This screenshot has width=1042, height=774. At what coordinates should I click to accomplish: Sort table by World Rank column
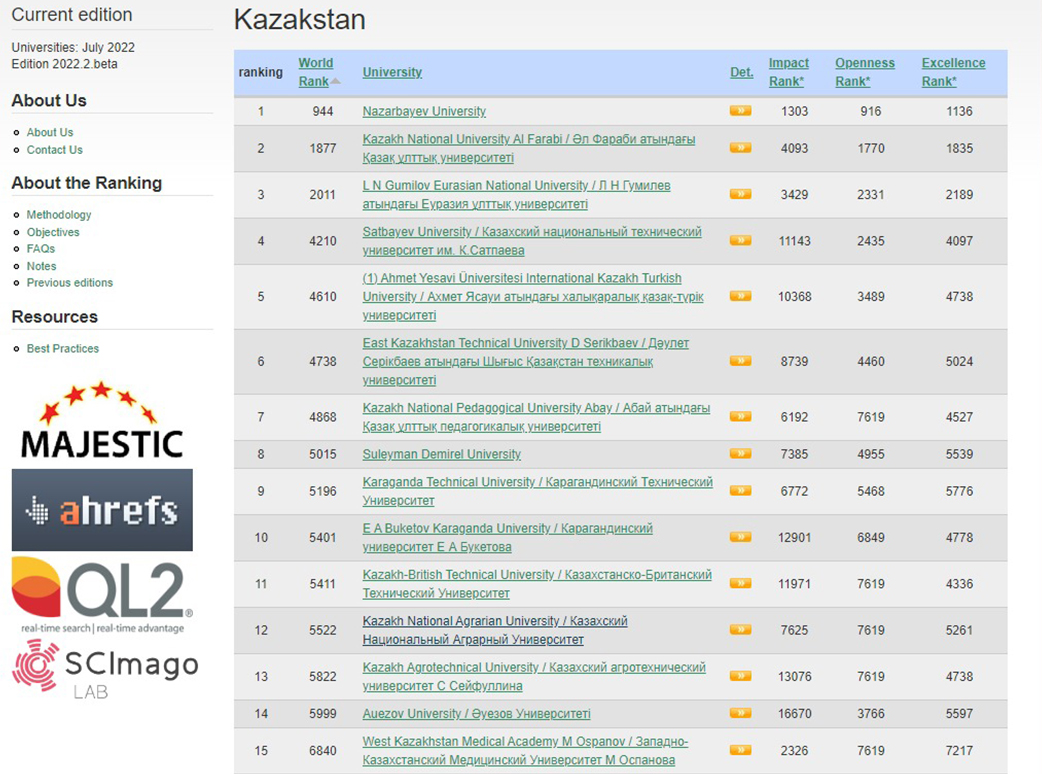pyautogui.click(x=316, y=72)
